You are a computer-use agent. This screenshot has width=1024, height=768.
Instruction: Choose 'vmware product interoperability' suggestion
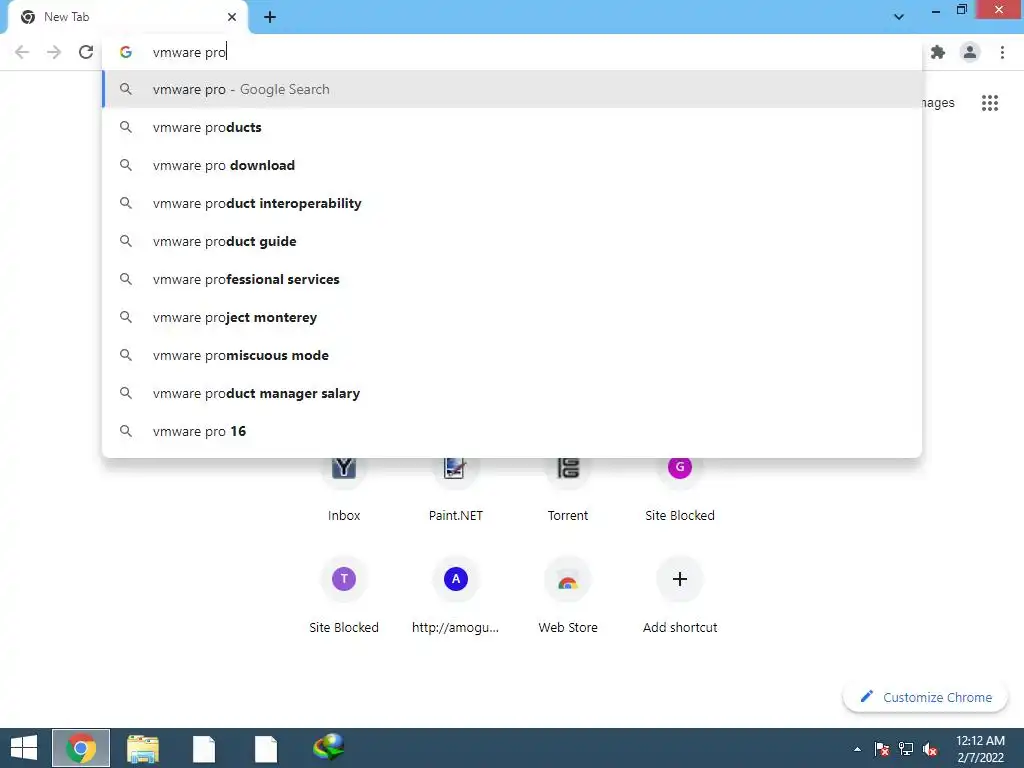coord(512,203)
